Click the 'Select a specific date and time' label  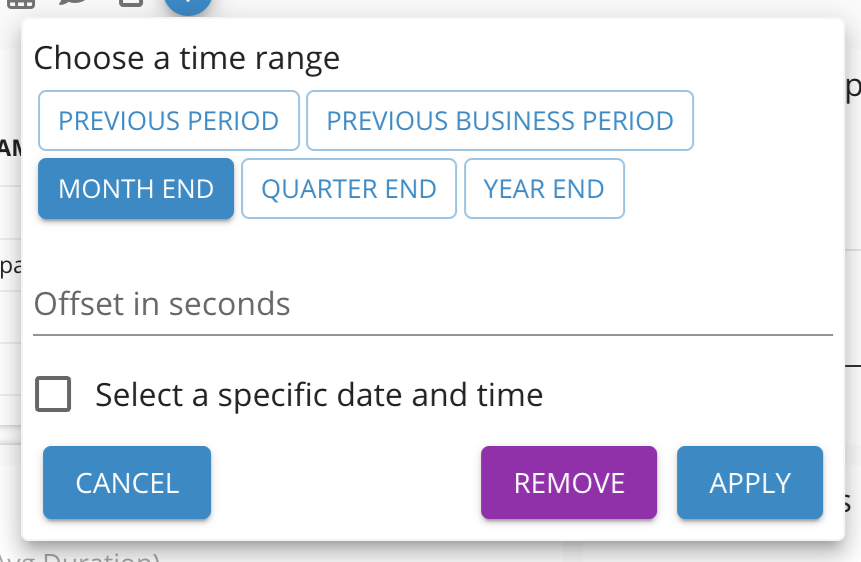point(319,395)
